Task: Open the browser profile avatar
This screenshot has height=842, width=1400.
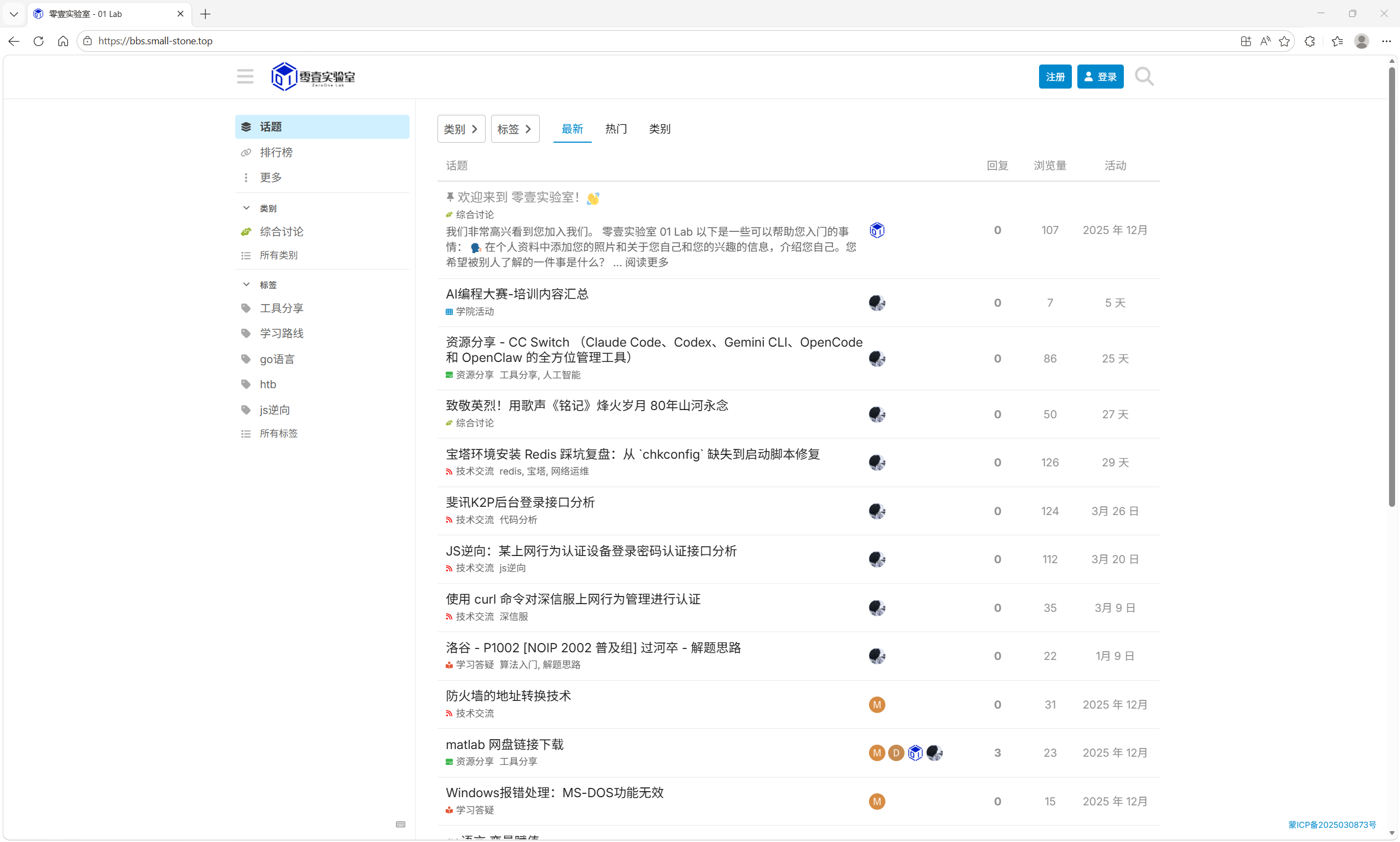Action: (x=1361, y=41)
